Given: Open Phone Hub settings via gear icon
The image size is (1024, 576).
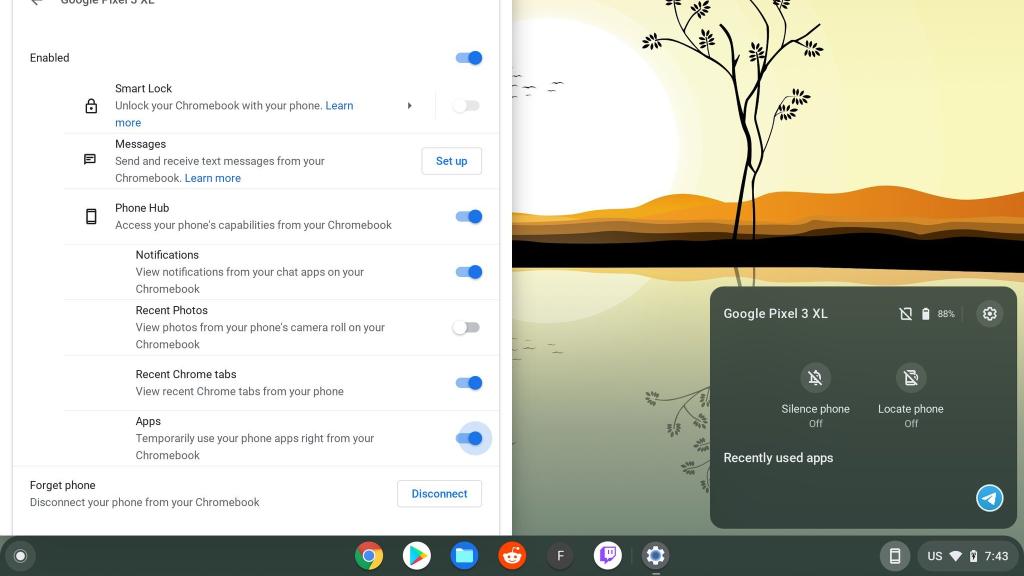Looking at the screenshot, I should pyautogui.click(x=989, y=313).
